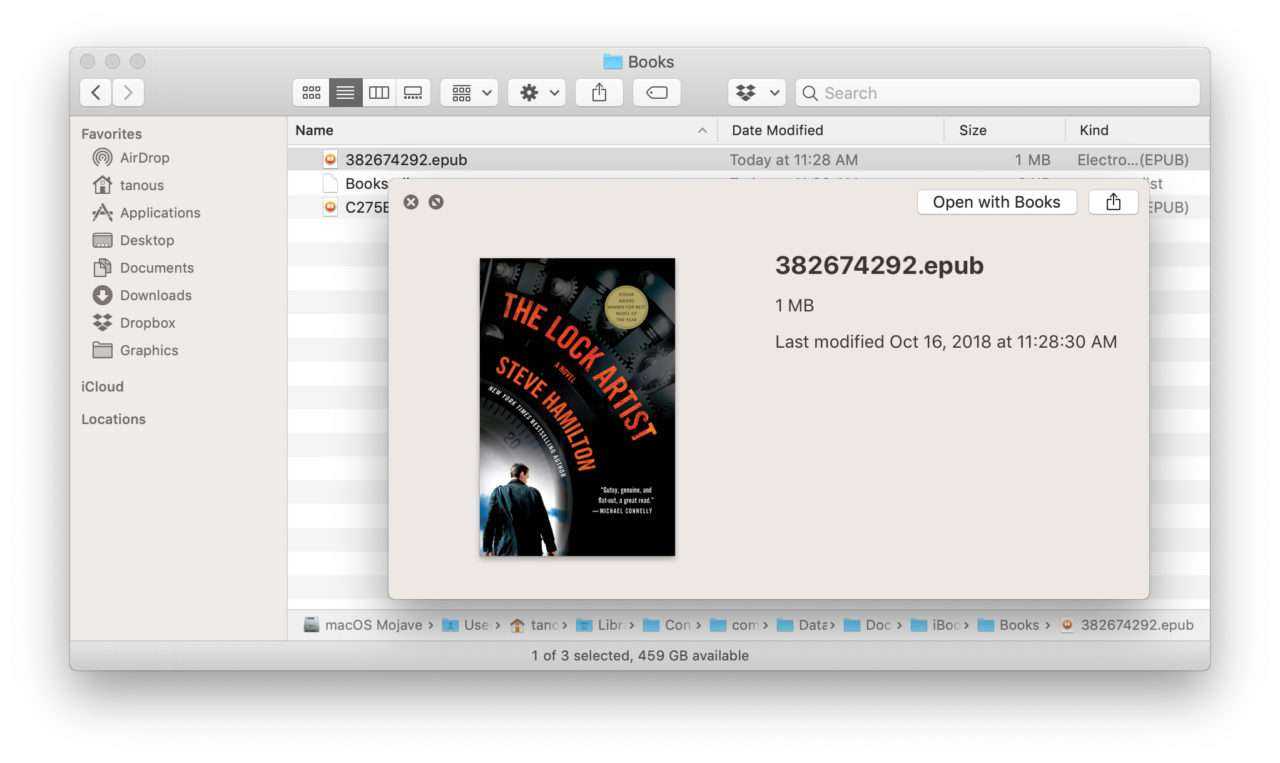Go back with the left arrow button
Viewport: 1280px width, 763px height.
pyautogui.click(x=96, y=93)
